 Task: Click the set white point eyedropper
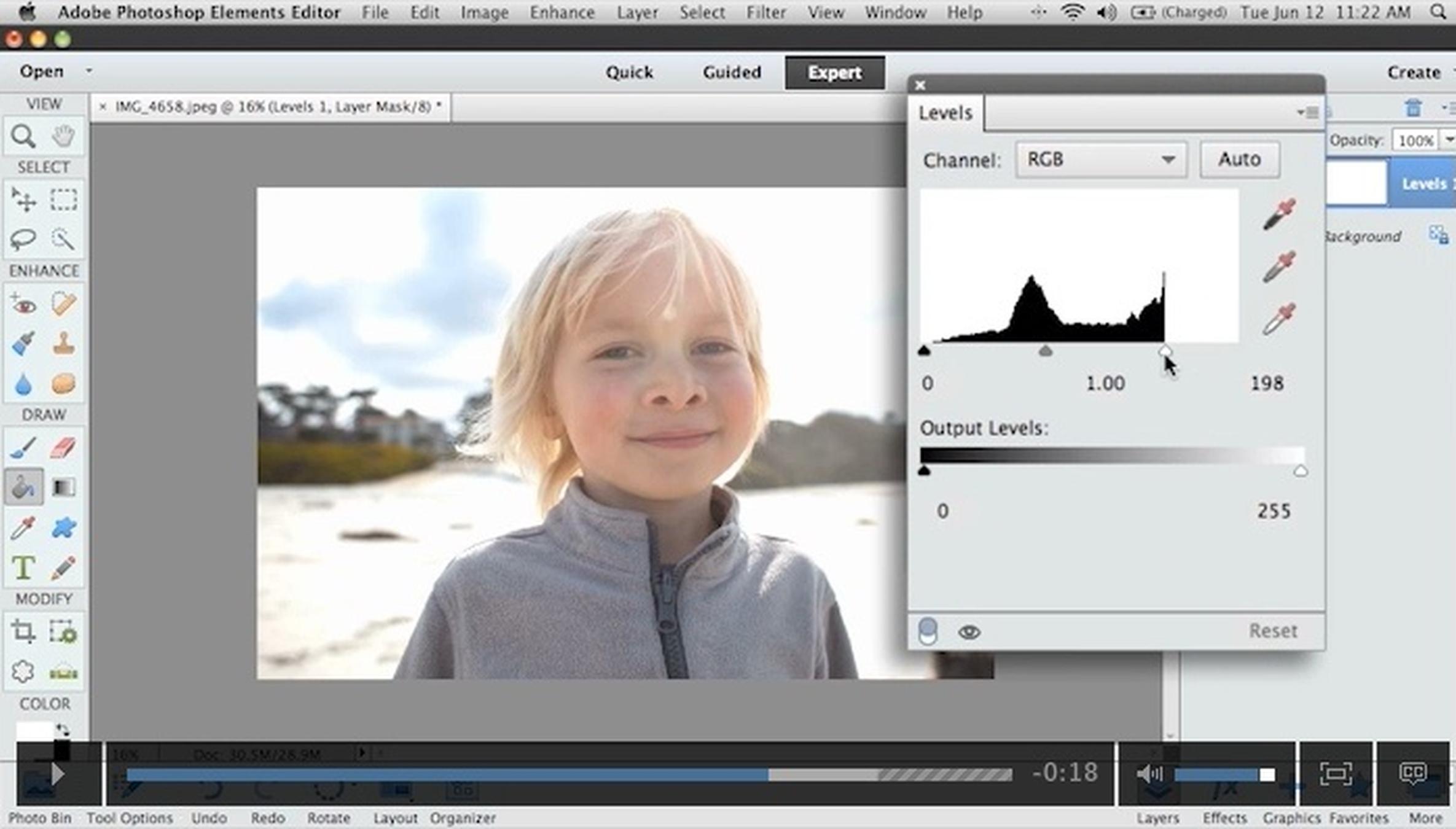coord(1279,318)
